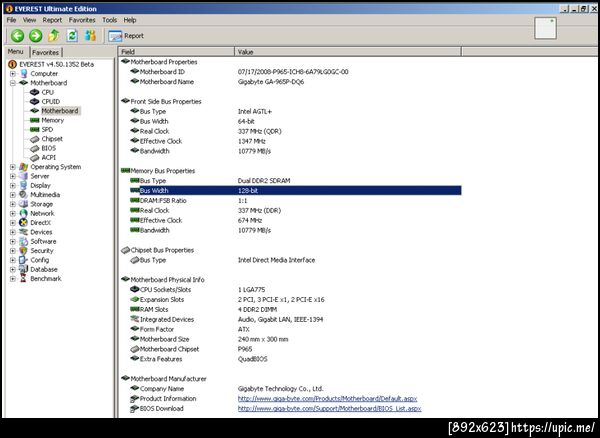The height and width of the screenshot is (438, 600).
Task: Click the green Forward arrow toolbar icon
Action: (x=36, y=36)
